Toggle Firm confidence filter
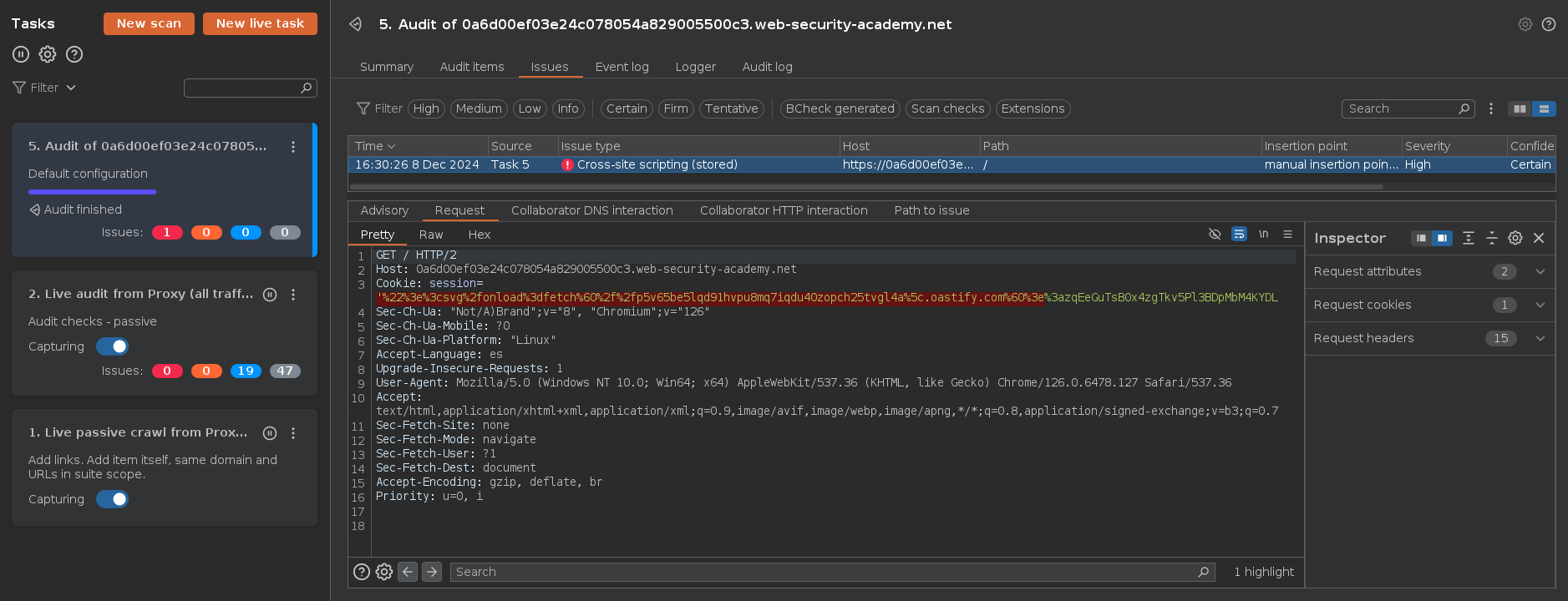This screenshot has width=1568, height=601. [x=676, y=109]
